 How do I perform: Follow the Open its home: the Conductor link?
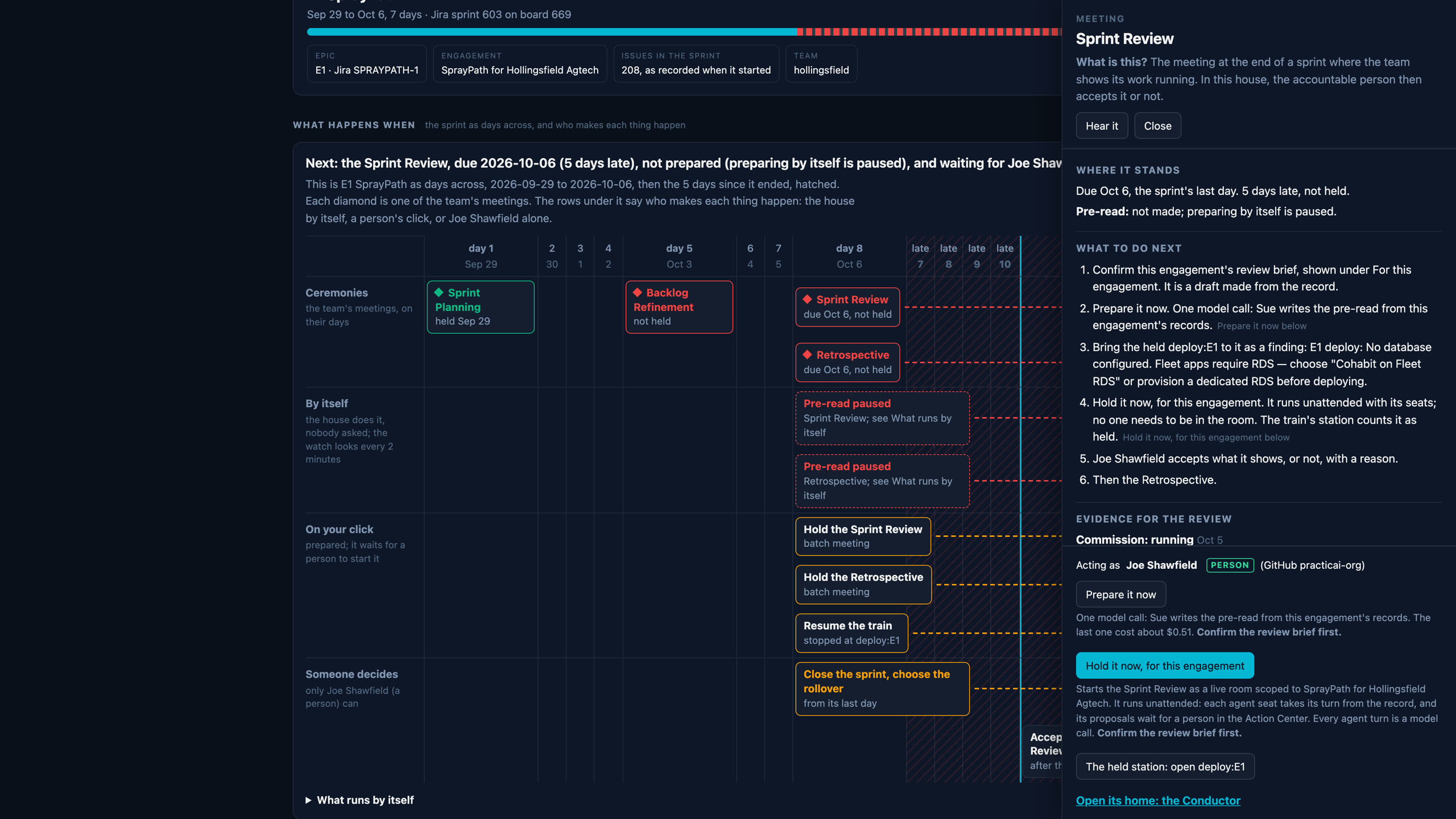[1158, 800]
